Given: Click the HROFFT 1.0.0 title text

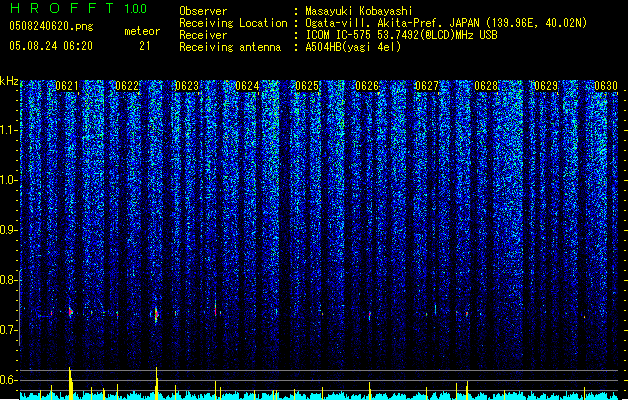Looking at the screenshot, I should coord(78,8).
